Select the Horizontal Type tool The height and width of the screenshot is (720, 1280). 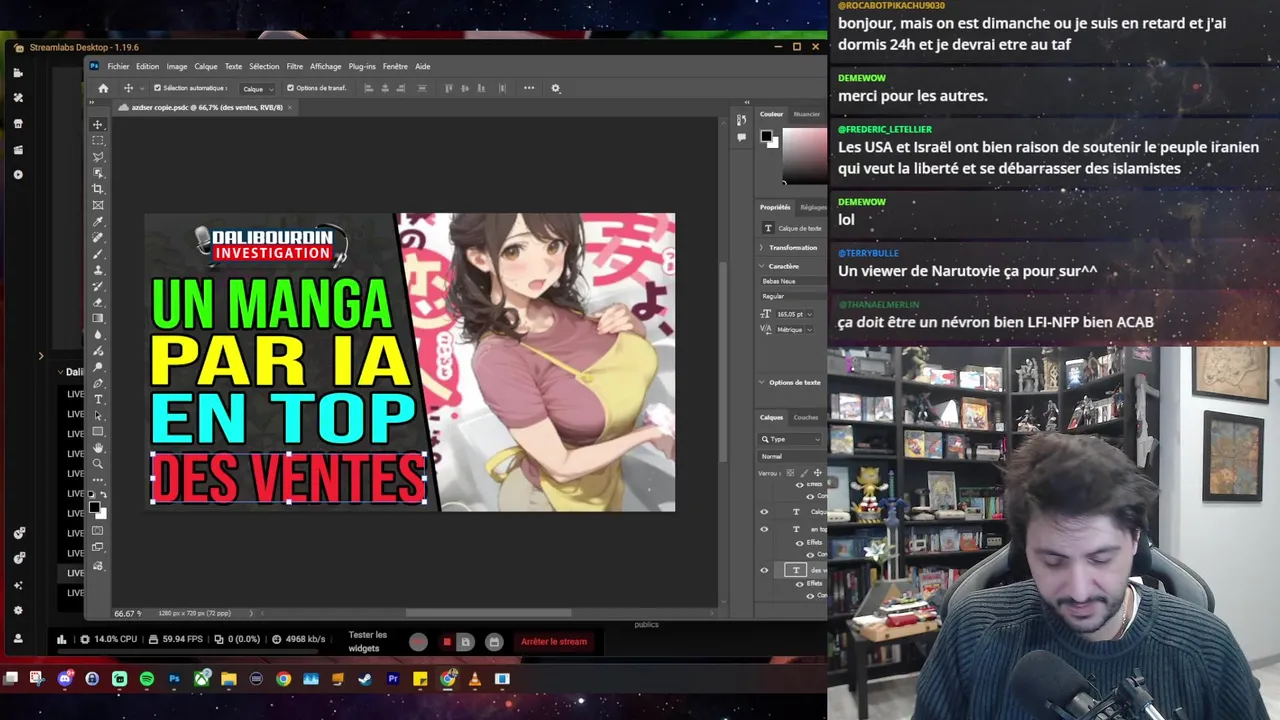click(98, 399)
